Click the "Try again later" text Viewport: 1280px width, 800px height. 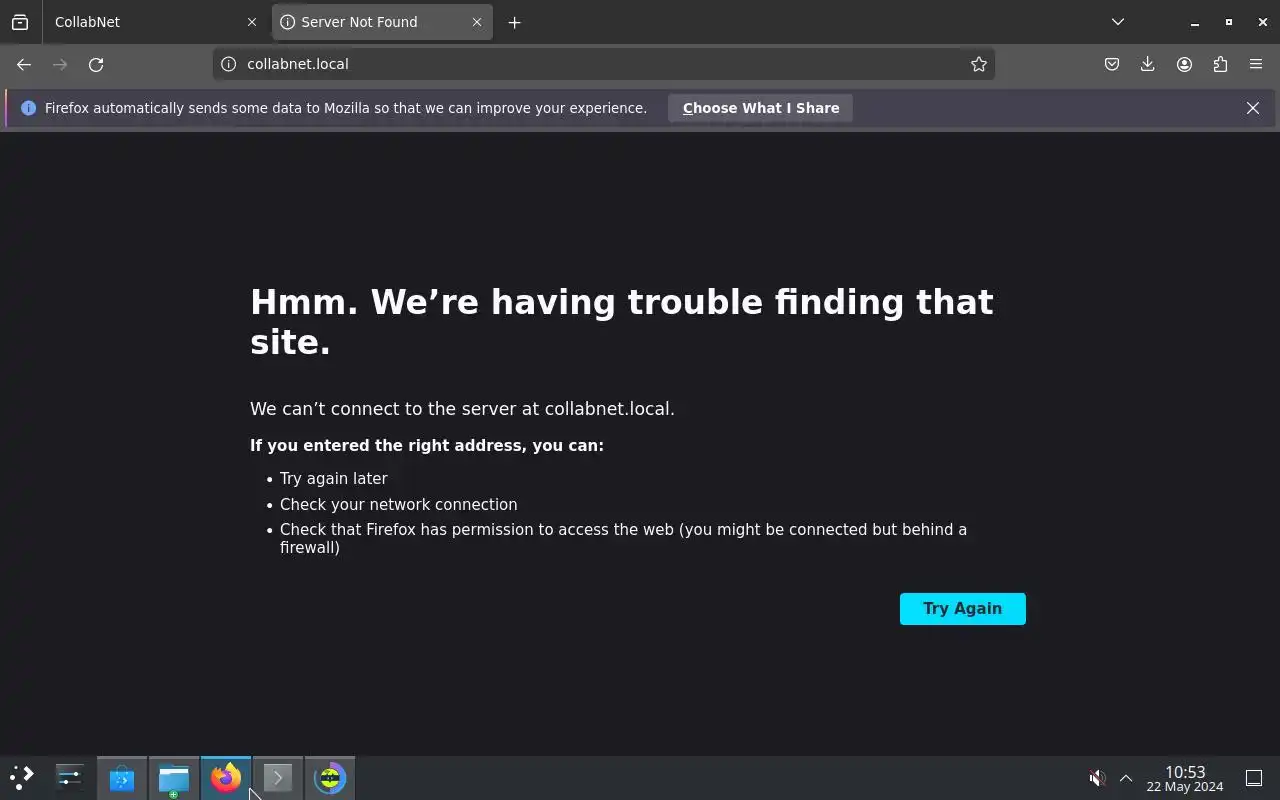tap(333, 479)
